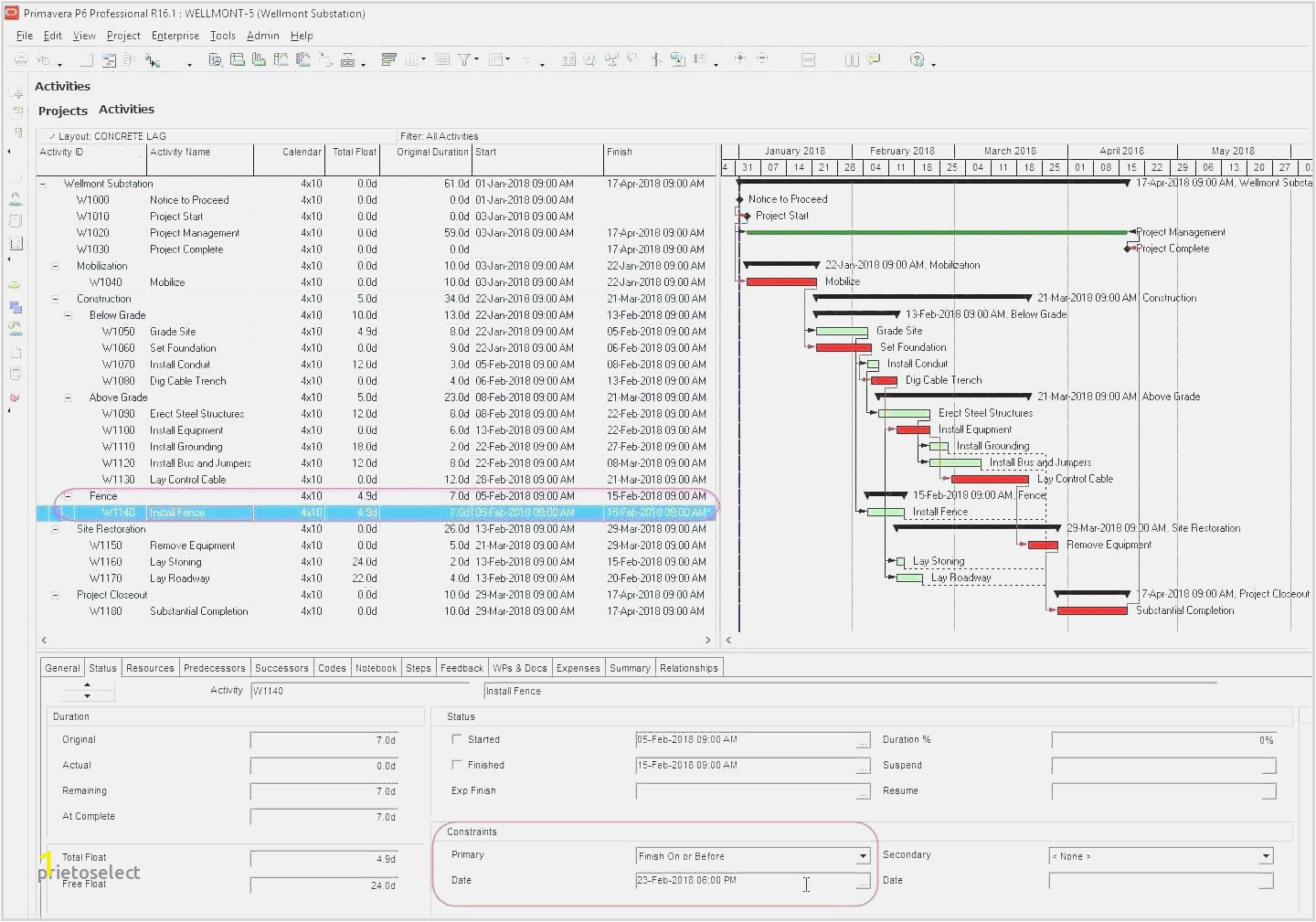Click the Original duration input field
1316x922 pixels.
point(324,740)
